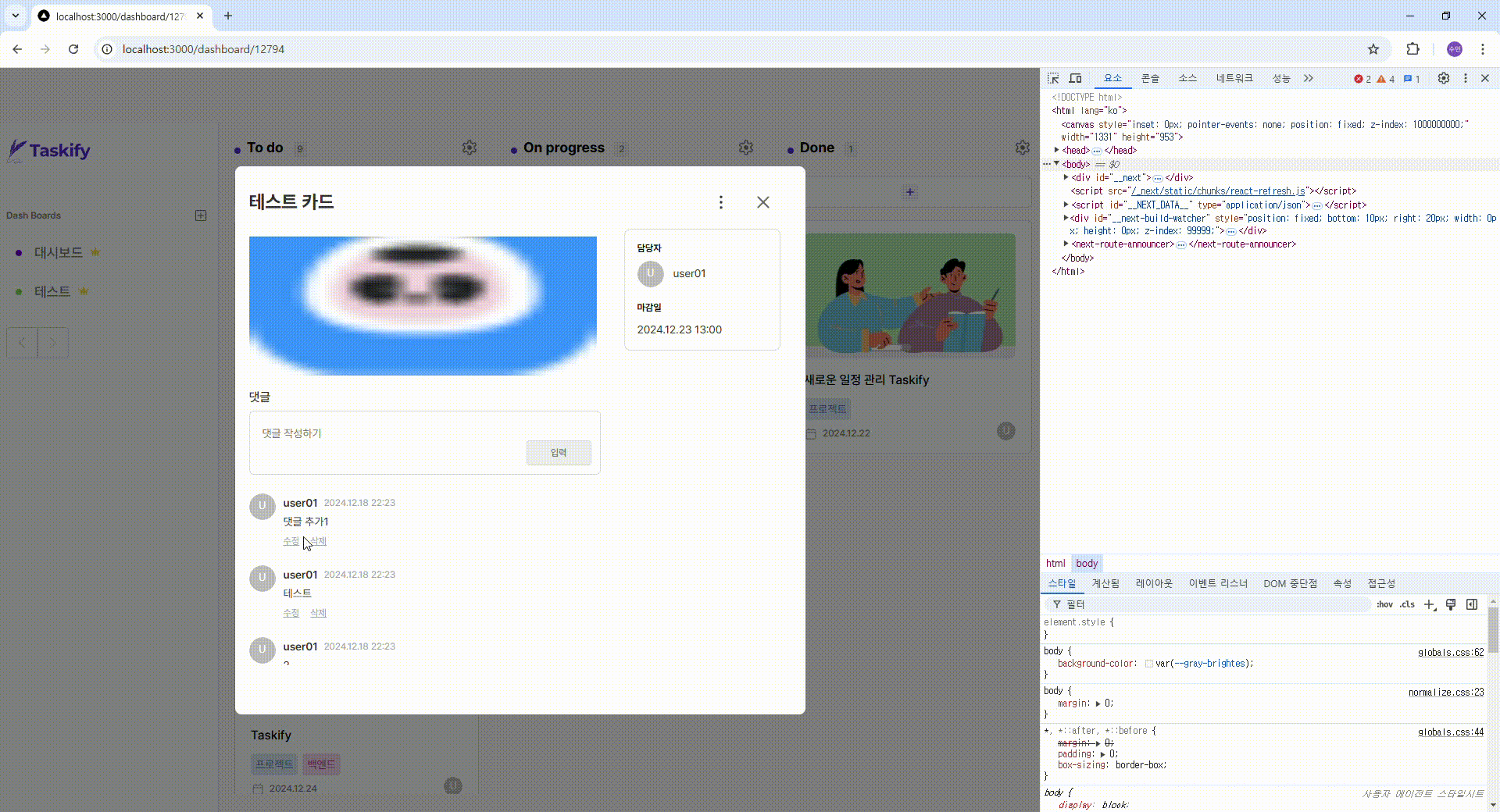Screen dimensions: 1500x812
Task: Switch to 요소 DevTools tab
Action: (x=1112, y=78)
